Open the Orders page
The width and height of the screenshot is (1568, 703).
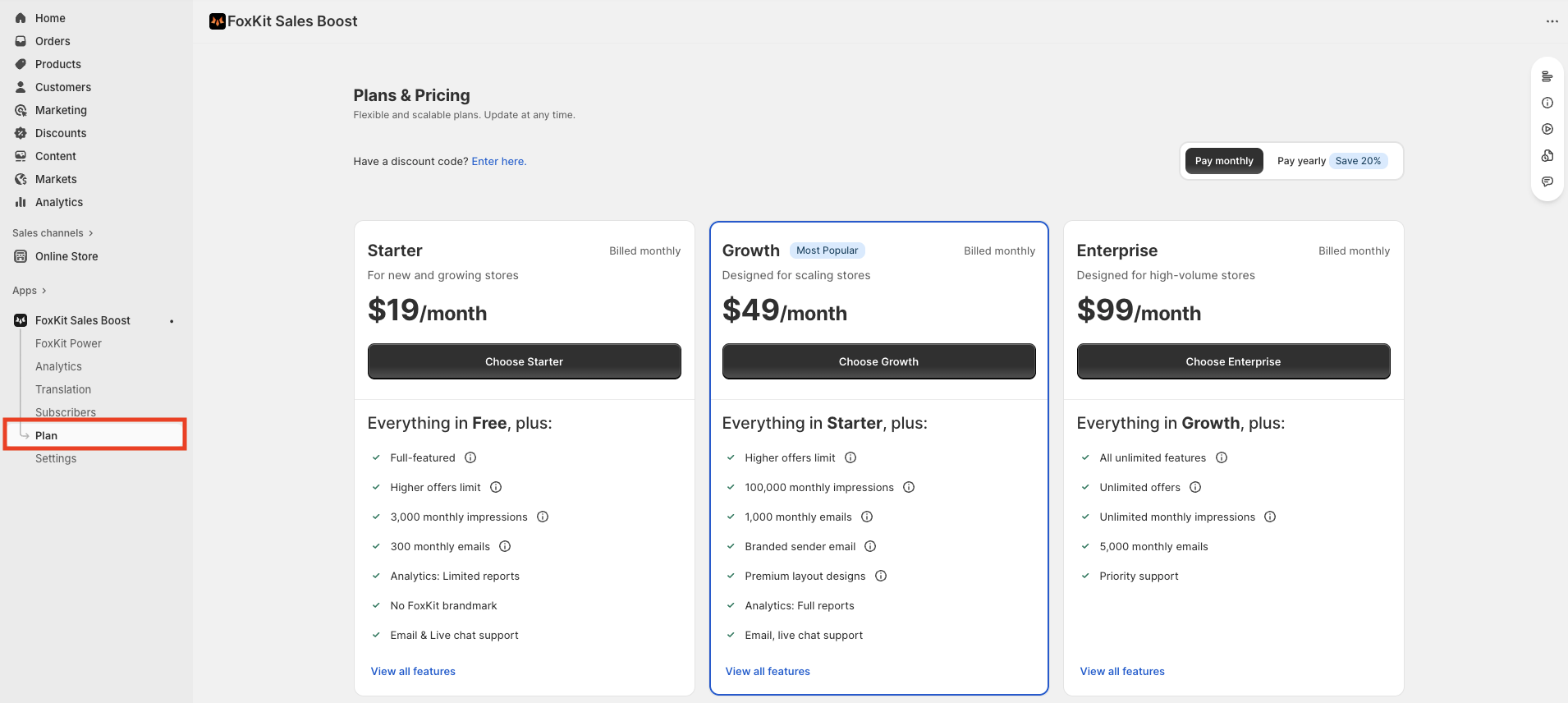point(53,41)
